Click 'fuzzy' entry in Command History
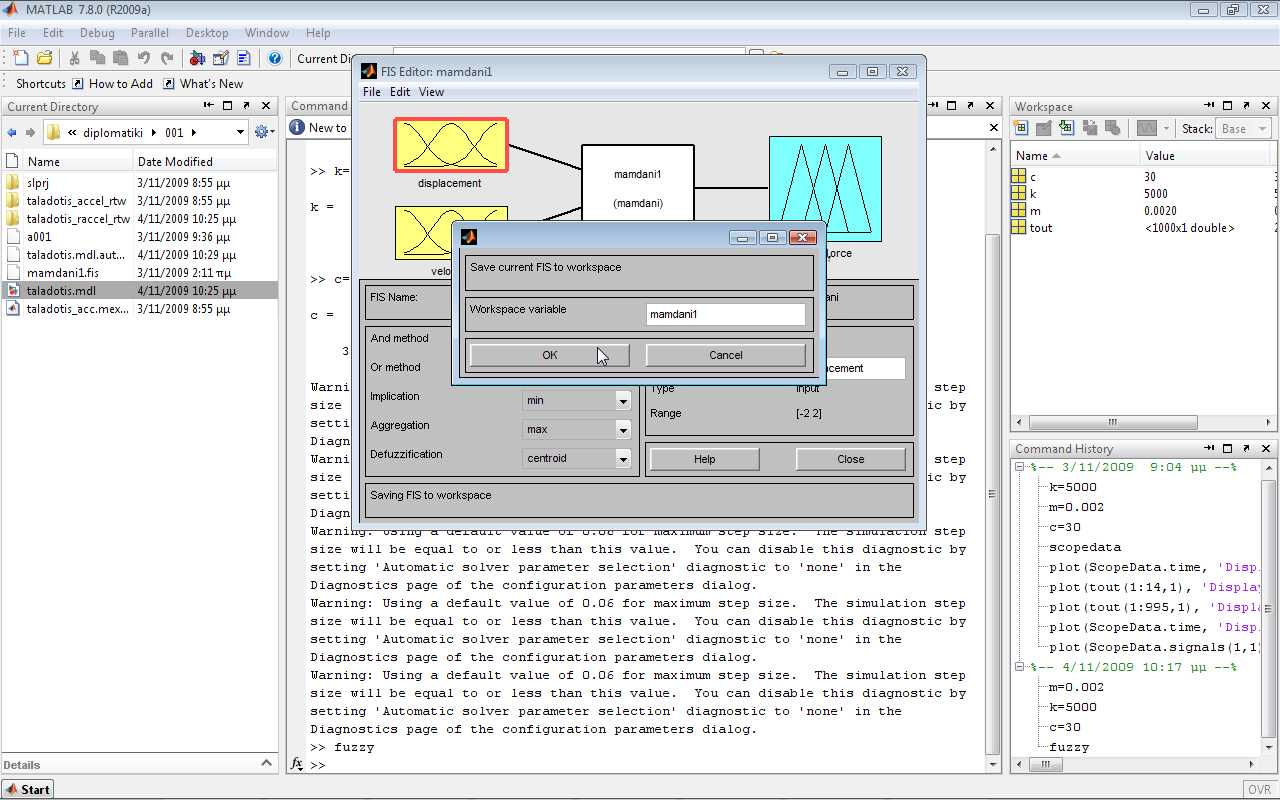The image size is (1280, 800). (x=1069, y=747)
